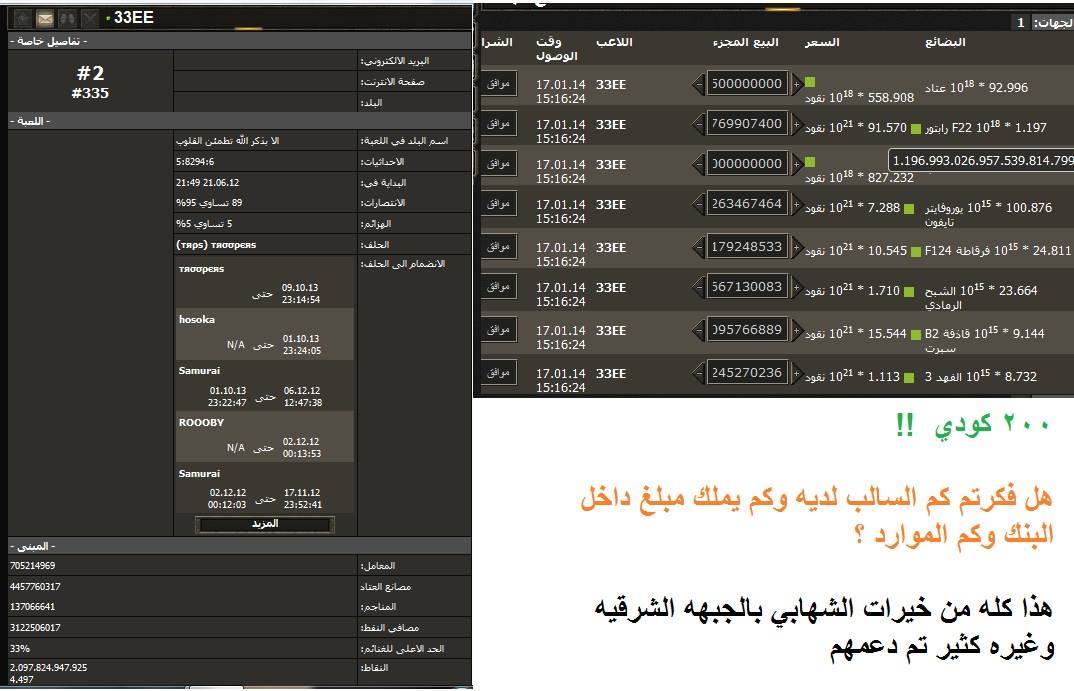
Task: Click the first dimmed icon left of envelope
Action: pyautogui.click(x=22, y=18)
